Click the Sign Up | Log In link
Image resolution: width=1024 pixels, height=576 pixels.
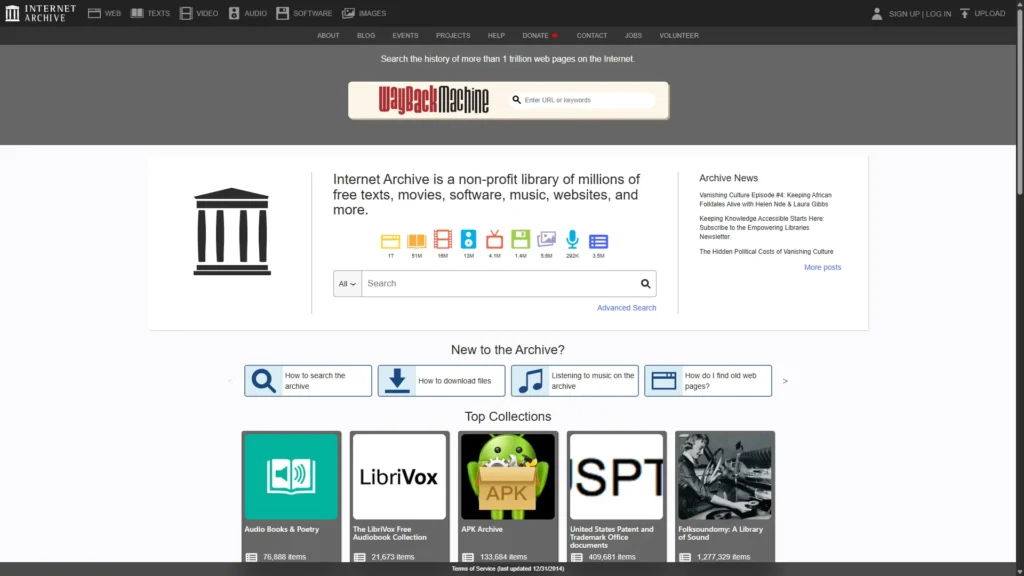coord(920,14)
